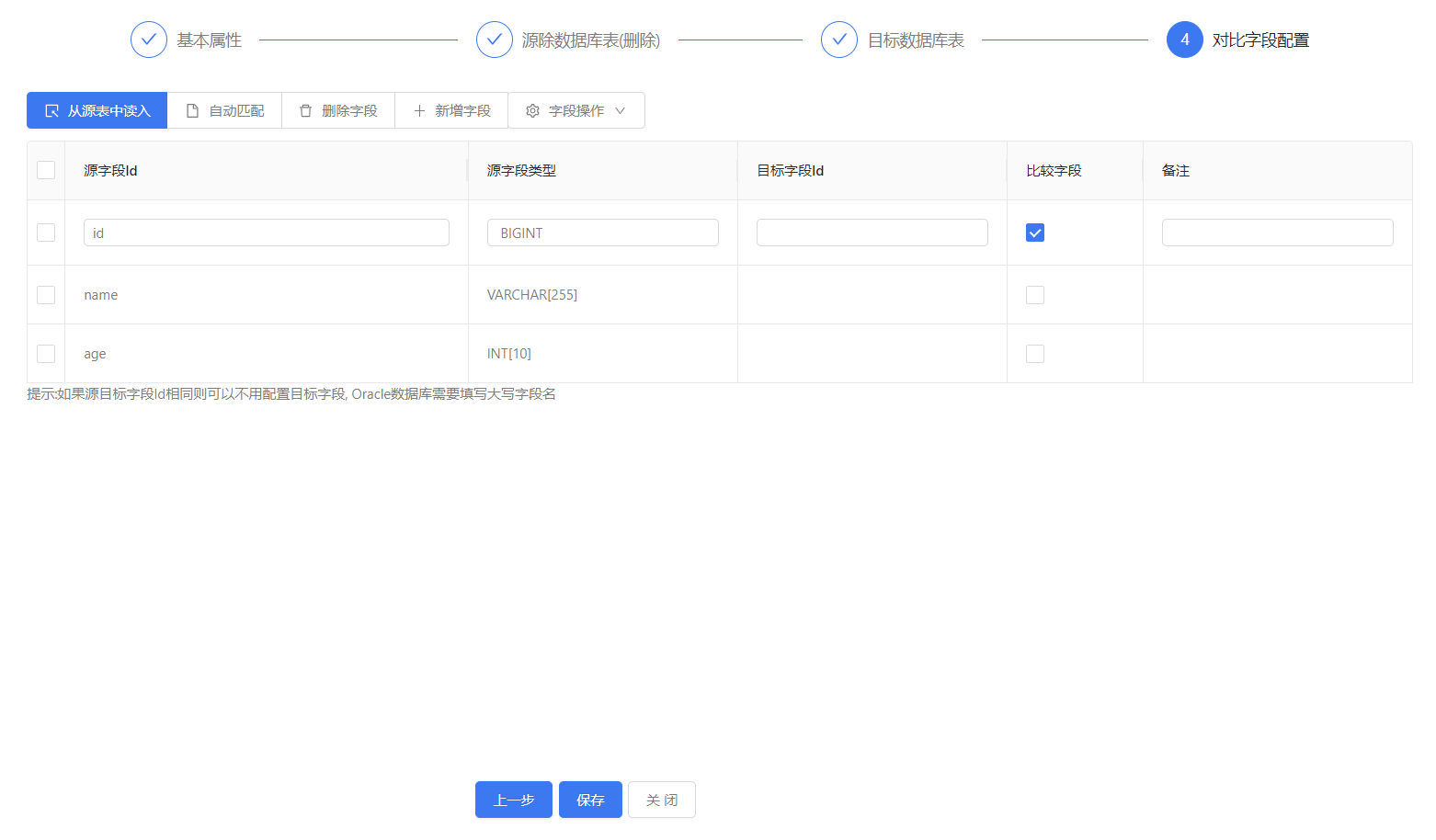
Task: Click the 删除字段 trash button
Action: click(337, 110)
